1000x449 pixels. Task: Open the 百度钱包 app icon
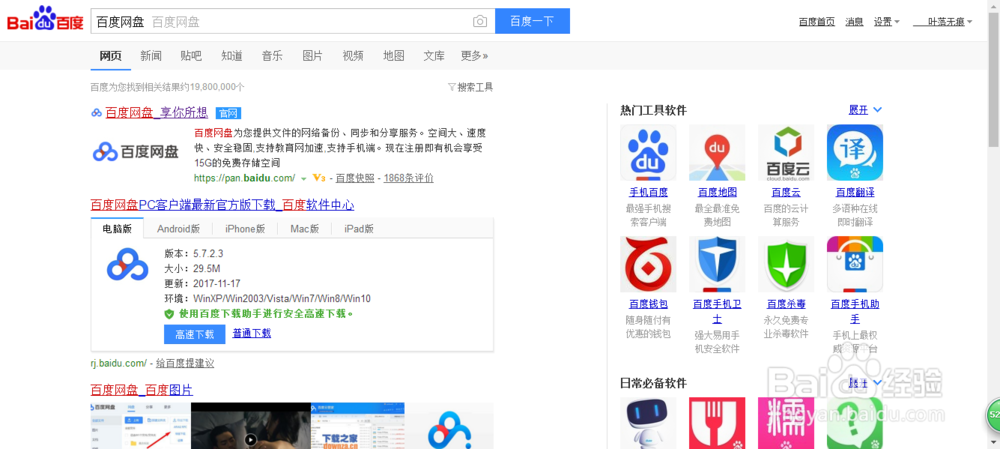(648, 264)
